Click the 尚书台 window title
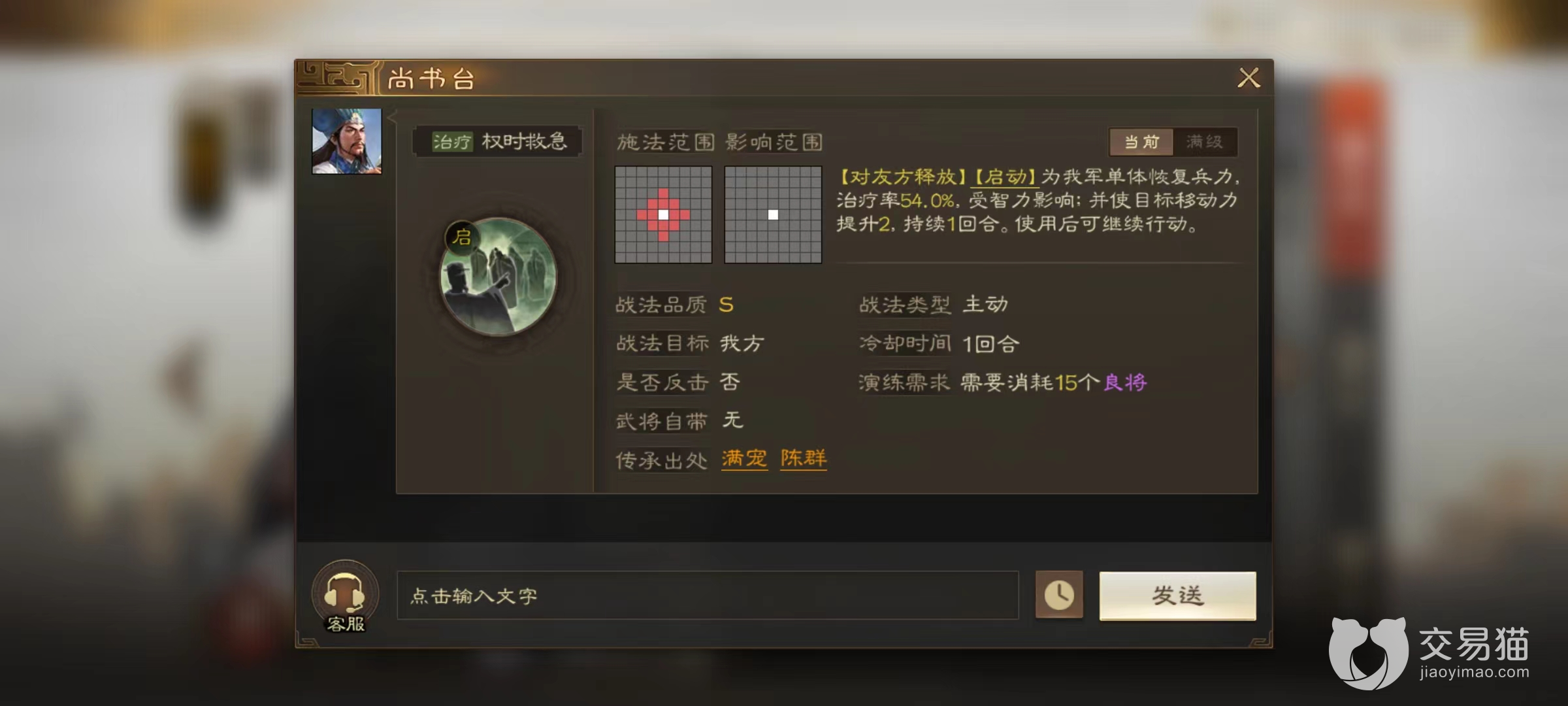The image size is (1568, 706). (431, 79)
